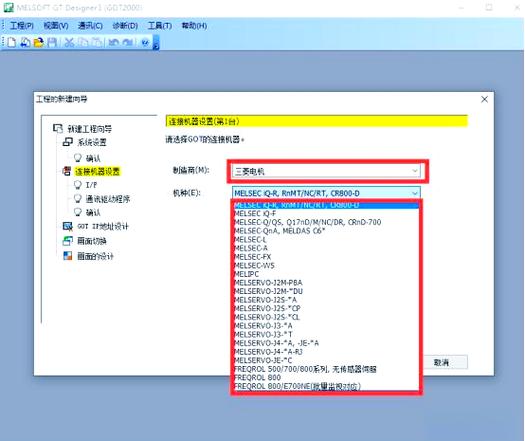
Task: Choose MELSERVO-J2S-*CP from the list
Action: pyautogui.click(x=326, y=308)
